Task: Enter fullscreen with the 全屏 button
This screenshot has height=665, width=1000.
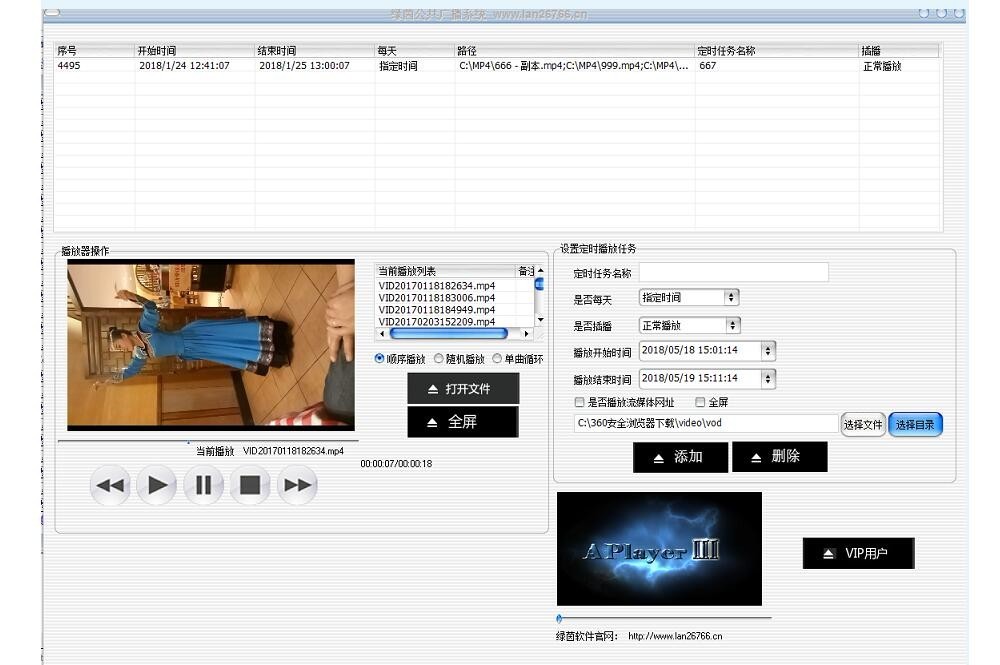Action: (x=463, y=422)
